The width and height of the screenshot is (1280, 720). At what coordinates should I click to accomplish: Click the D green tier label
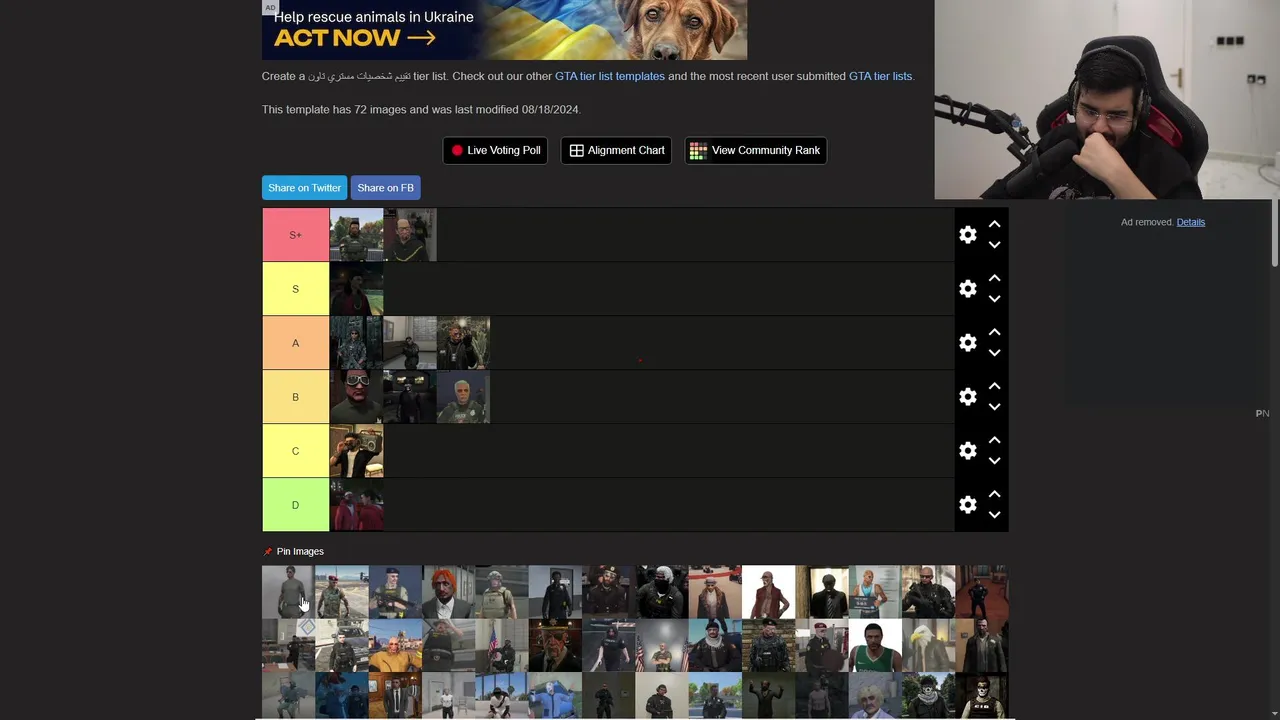(295, 505)
